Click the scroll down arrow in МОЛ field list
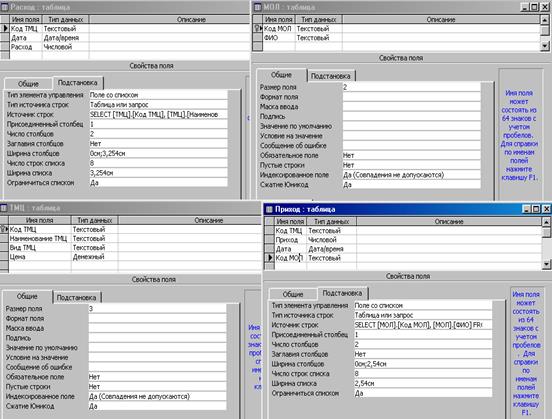Screen dimensions: 552x419 click(x=545, y=45)
